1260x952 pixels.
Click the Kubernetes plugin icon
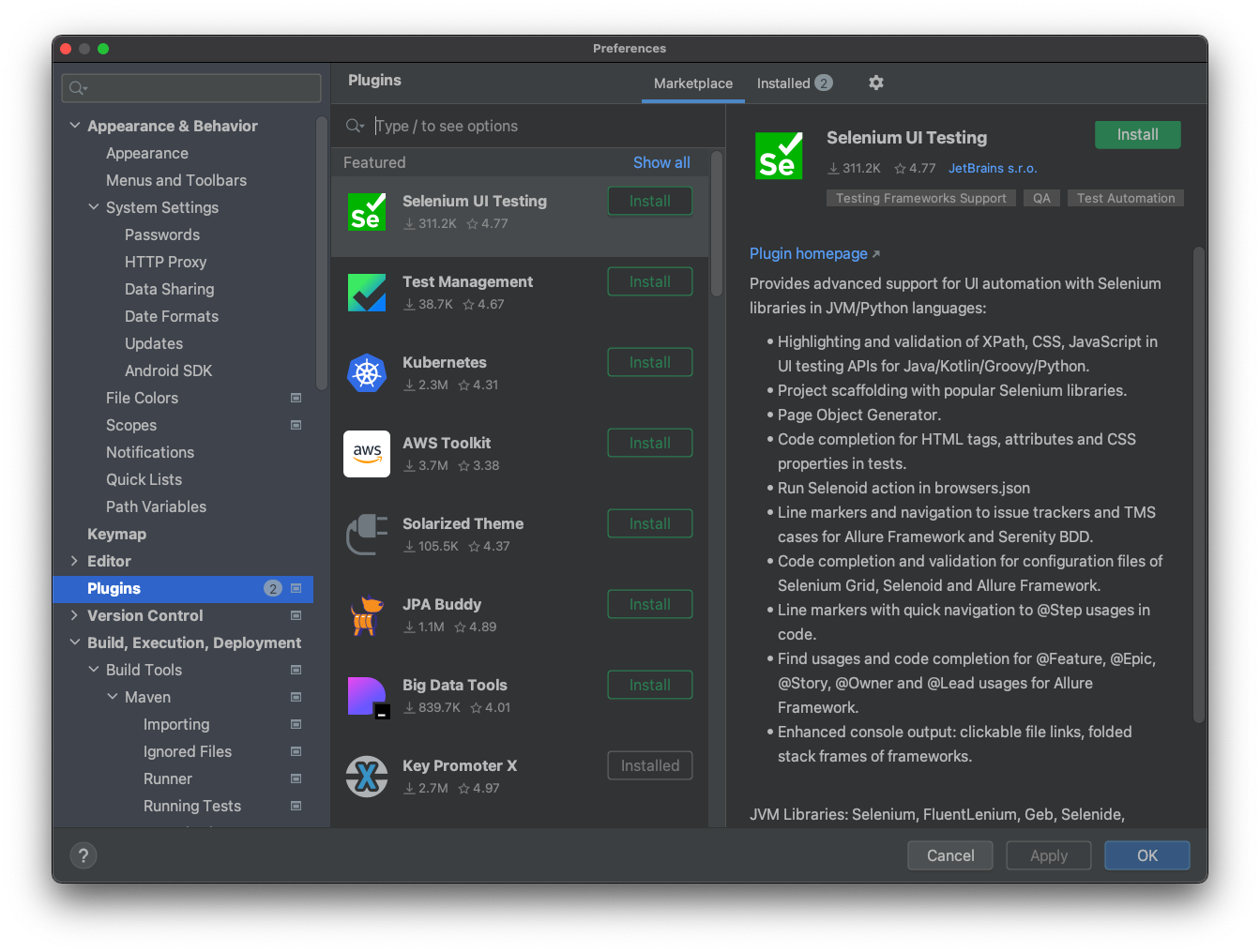pyautogui.click(x=367, y=373)
